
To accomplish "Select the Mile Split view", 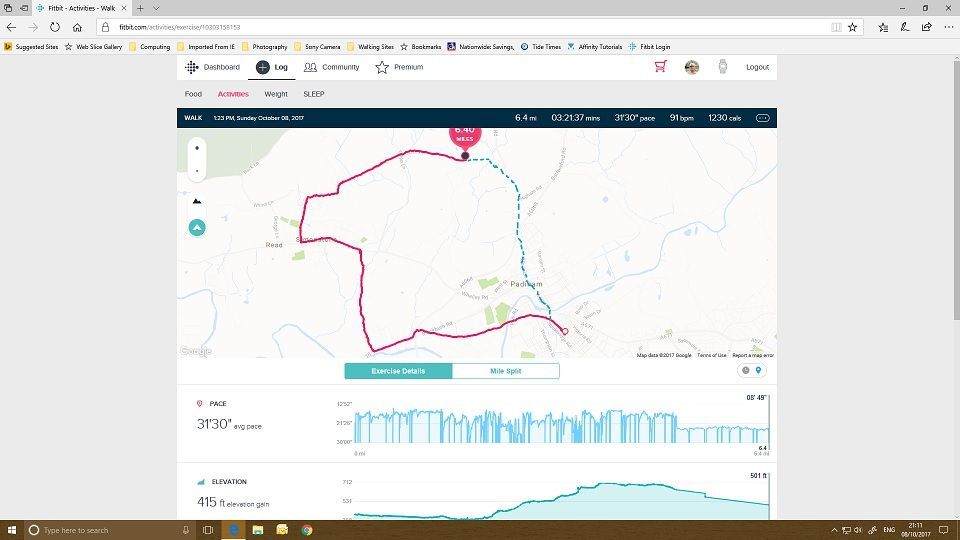I will pos(505,371).
